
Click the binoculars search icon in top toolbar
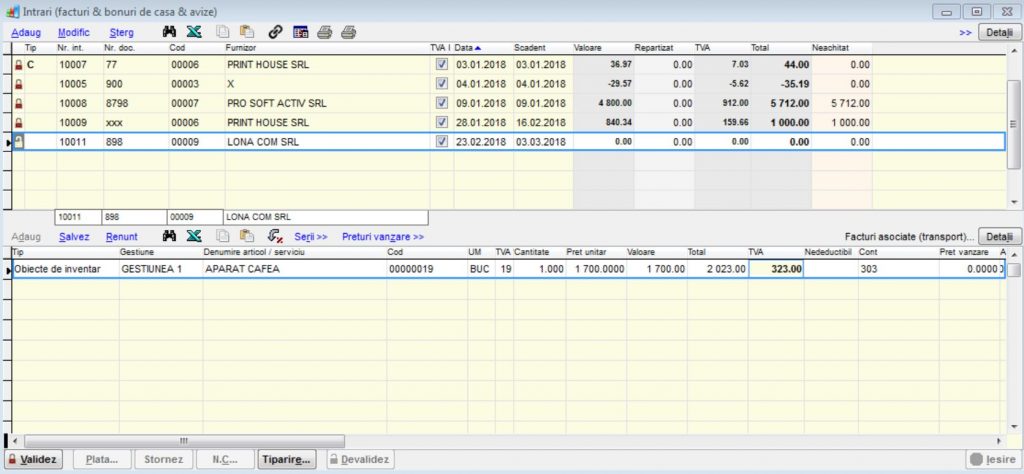(170, 32)
